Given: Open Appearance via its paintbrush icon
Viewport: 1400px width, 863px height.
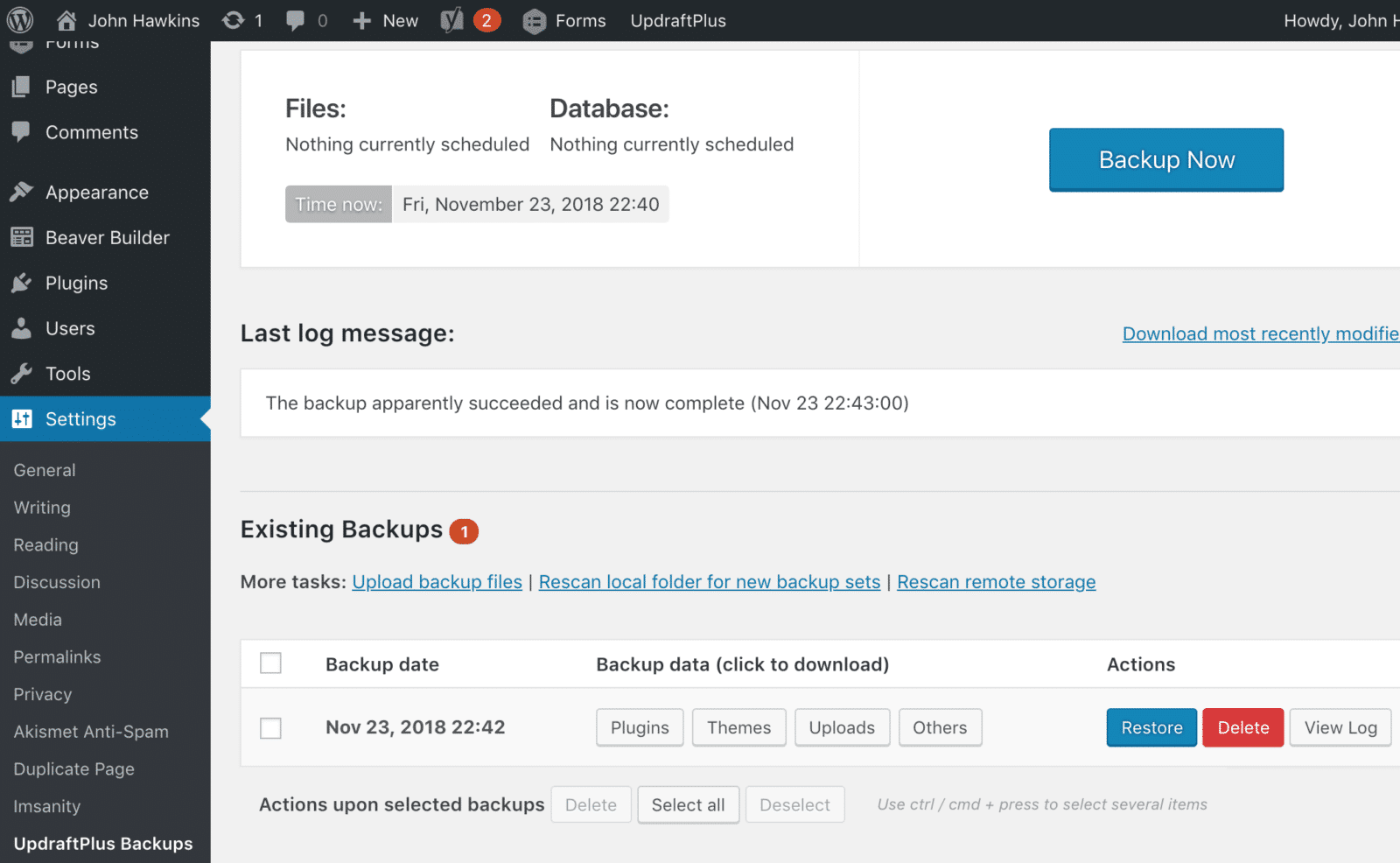Looking at the screenshot, I should (x=22, y=193).
